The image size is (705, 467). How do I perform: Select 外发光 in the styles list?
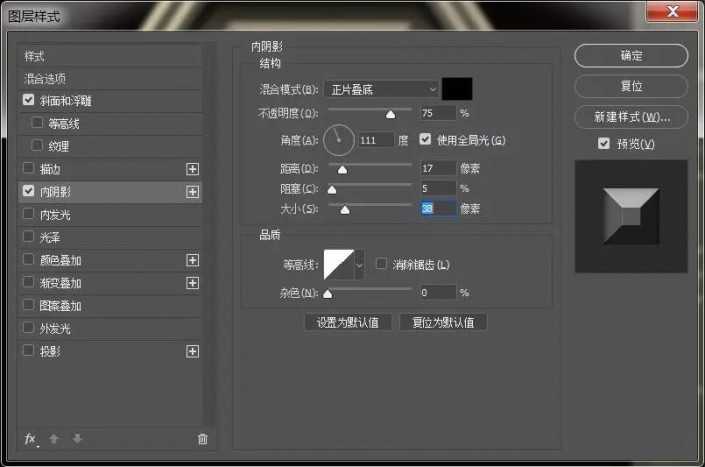pos(54,328)
